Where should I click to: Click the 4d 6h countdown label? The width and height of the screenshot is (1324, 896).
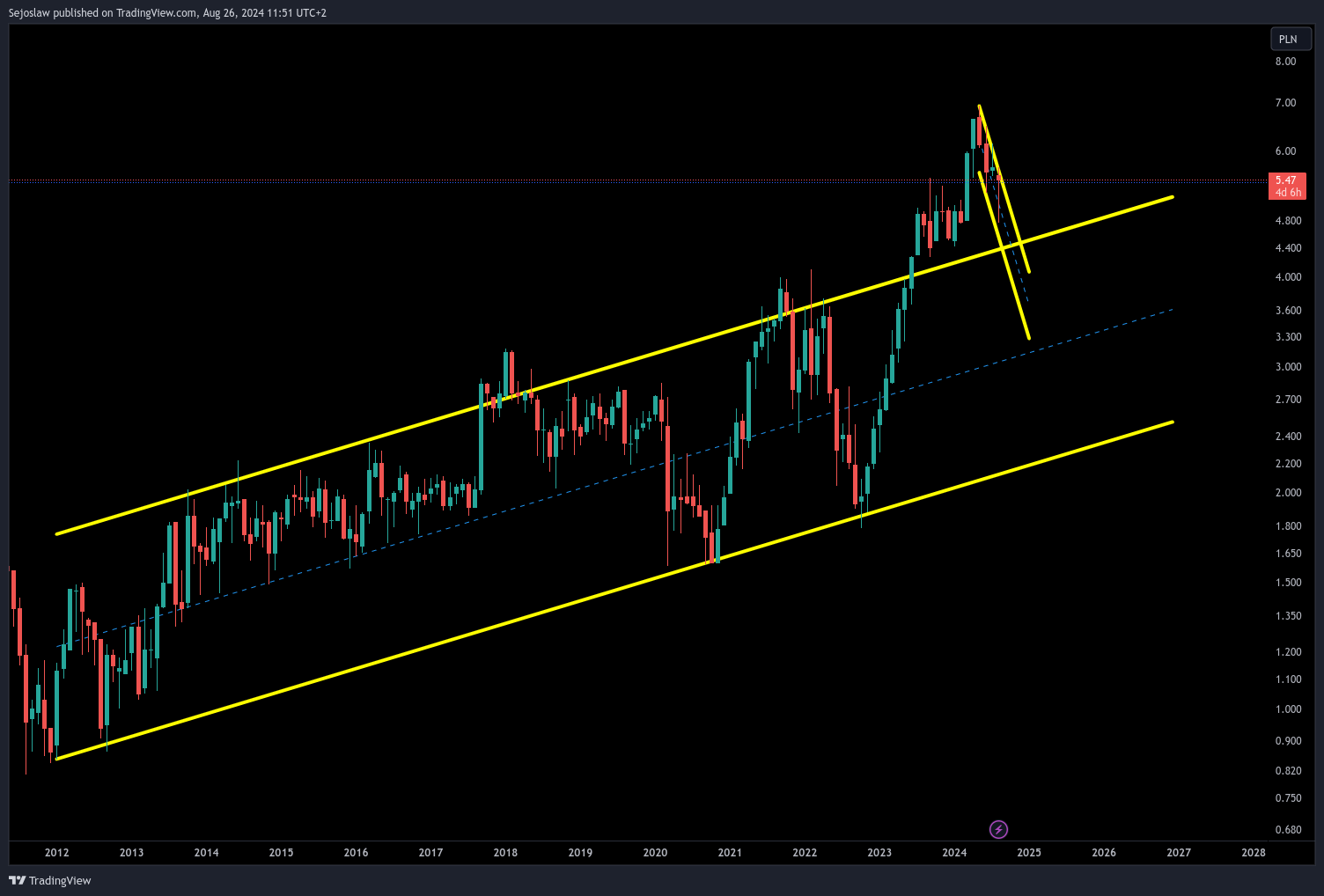pyautogui.click(x=1288, y=193)
